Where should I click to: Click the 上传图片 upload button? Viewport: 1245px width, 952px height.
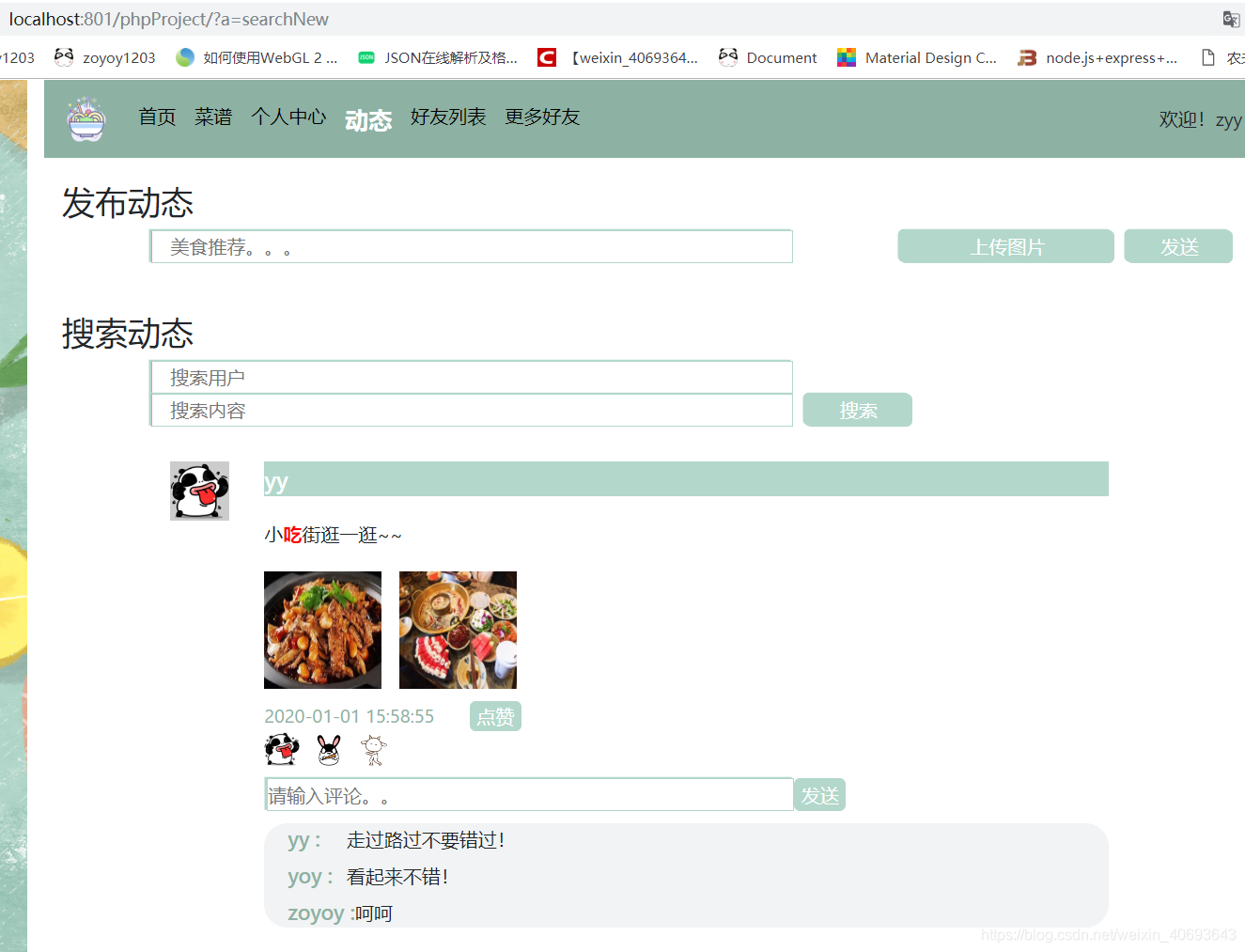pyautogui.click(x=1004, y=245)
